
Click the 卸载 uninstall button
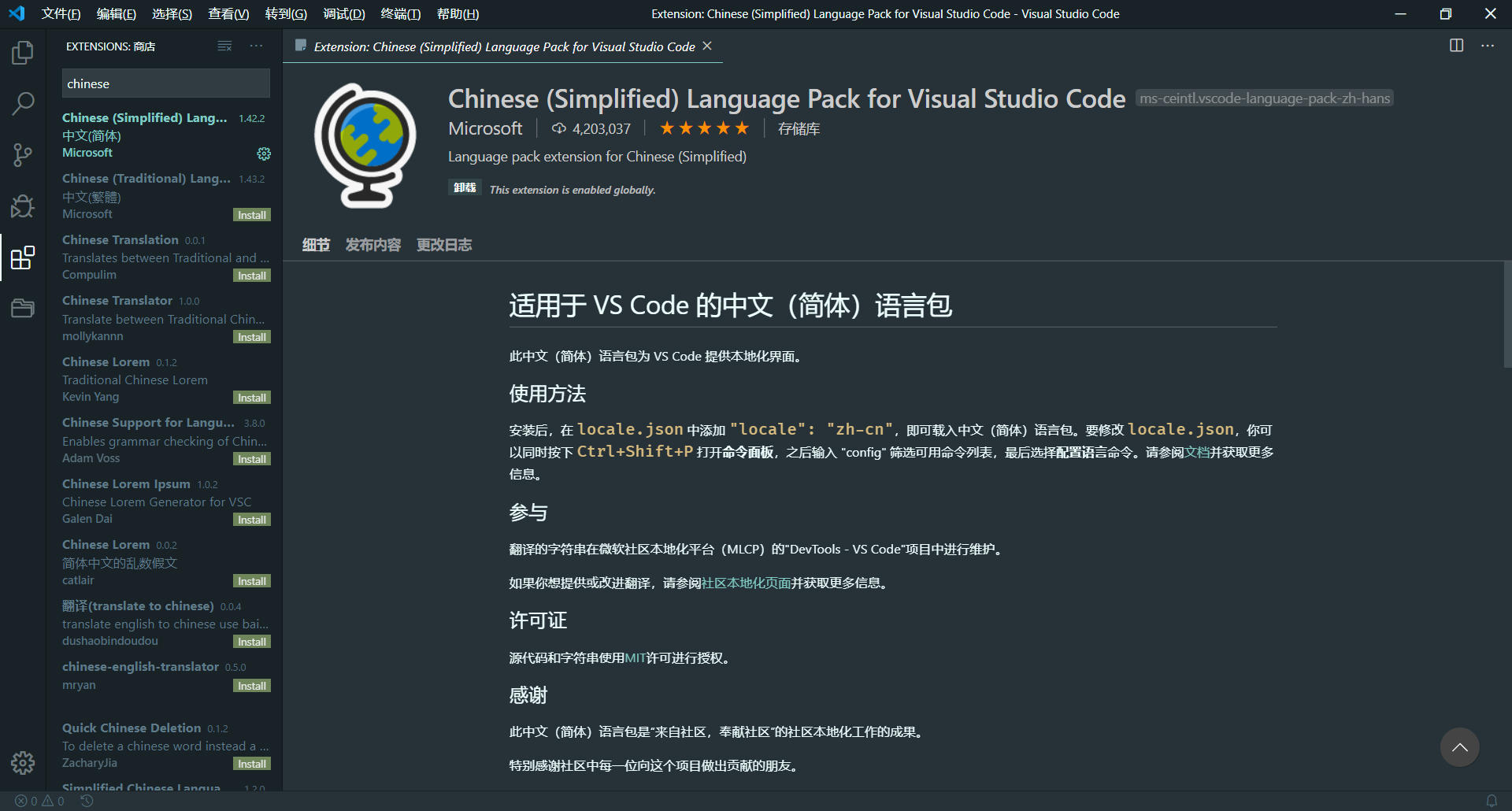(465, 187)
